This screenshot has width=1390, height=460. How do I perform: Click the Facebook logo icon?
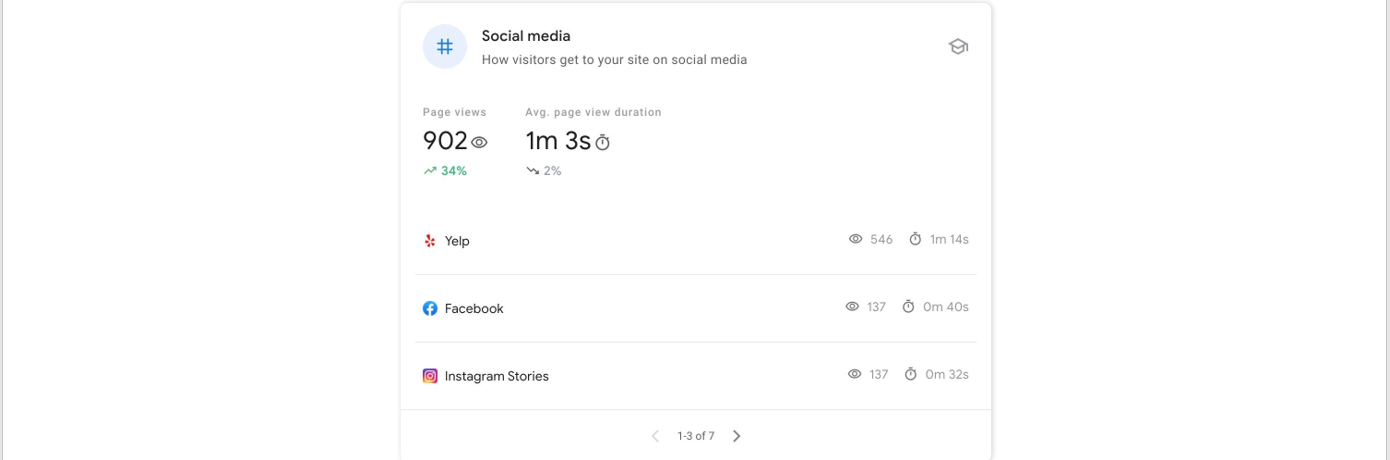click(430, 309)
